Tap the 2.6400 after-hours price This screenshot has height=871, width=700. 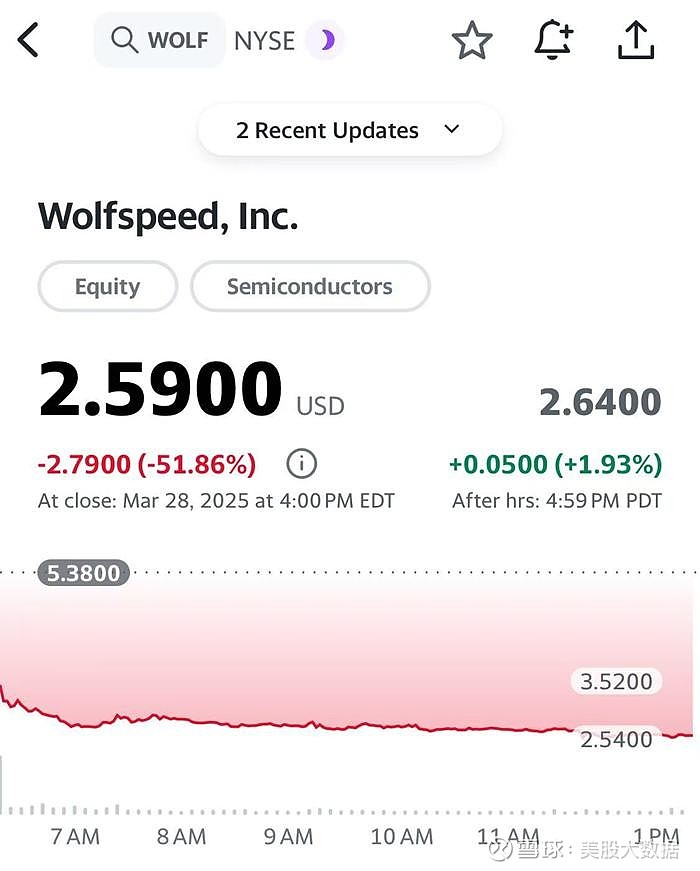coord(600,402)
